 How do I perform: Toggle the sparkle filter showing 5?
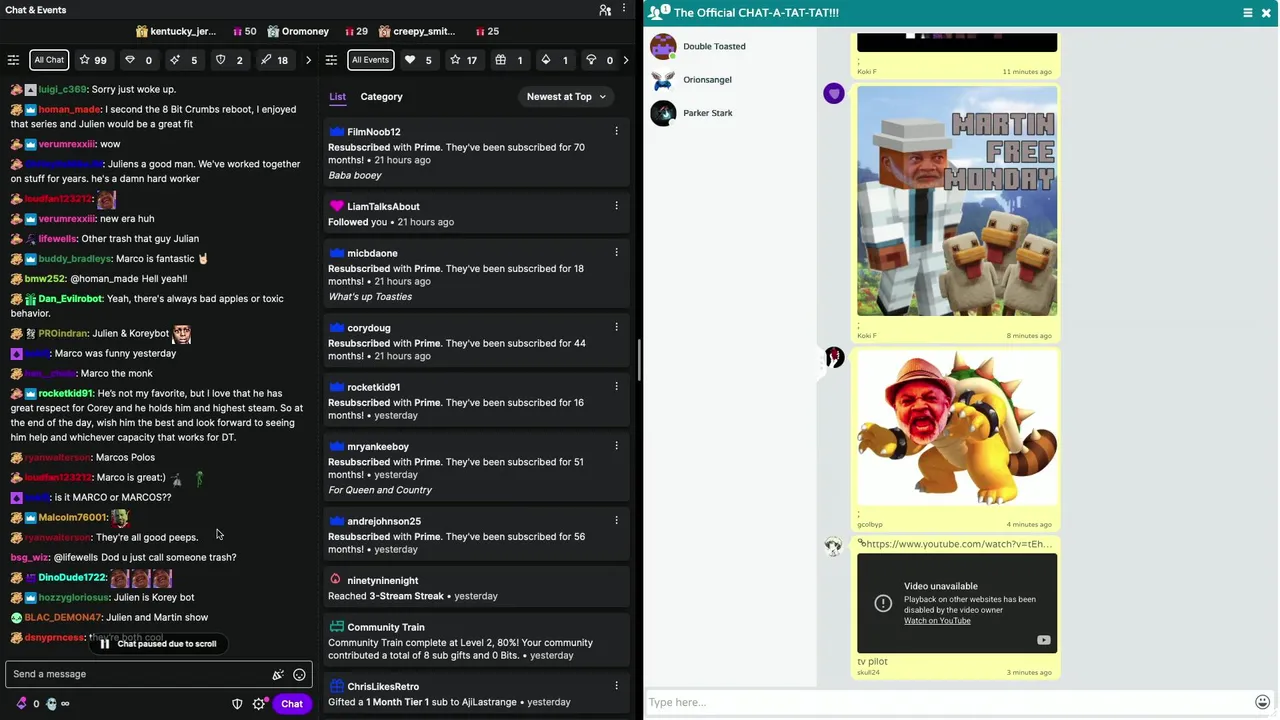coord(184,60)
